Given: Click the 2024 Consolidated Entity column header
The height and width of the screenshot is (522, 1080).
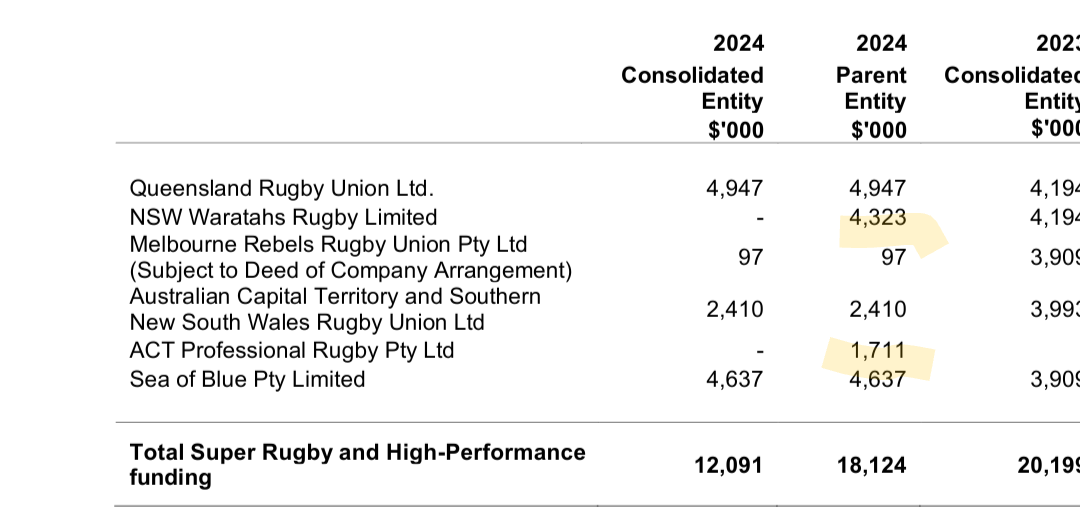Looking at the screenshot, I should 692,87.
